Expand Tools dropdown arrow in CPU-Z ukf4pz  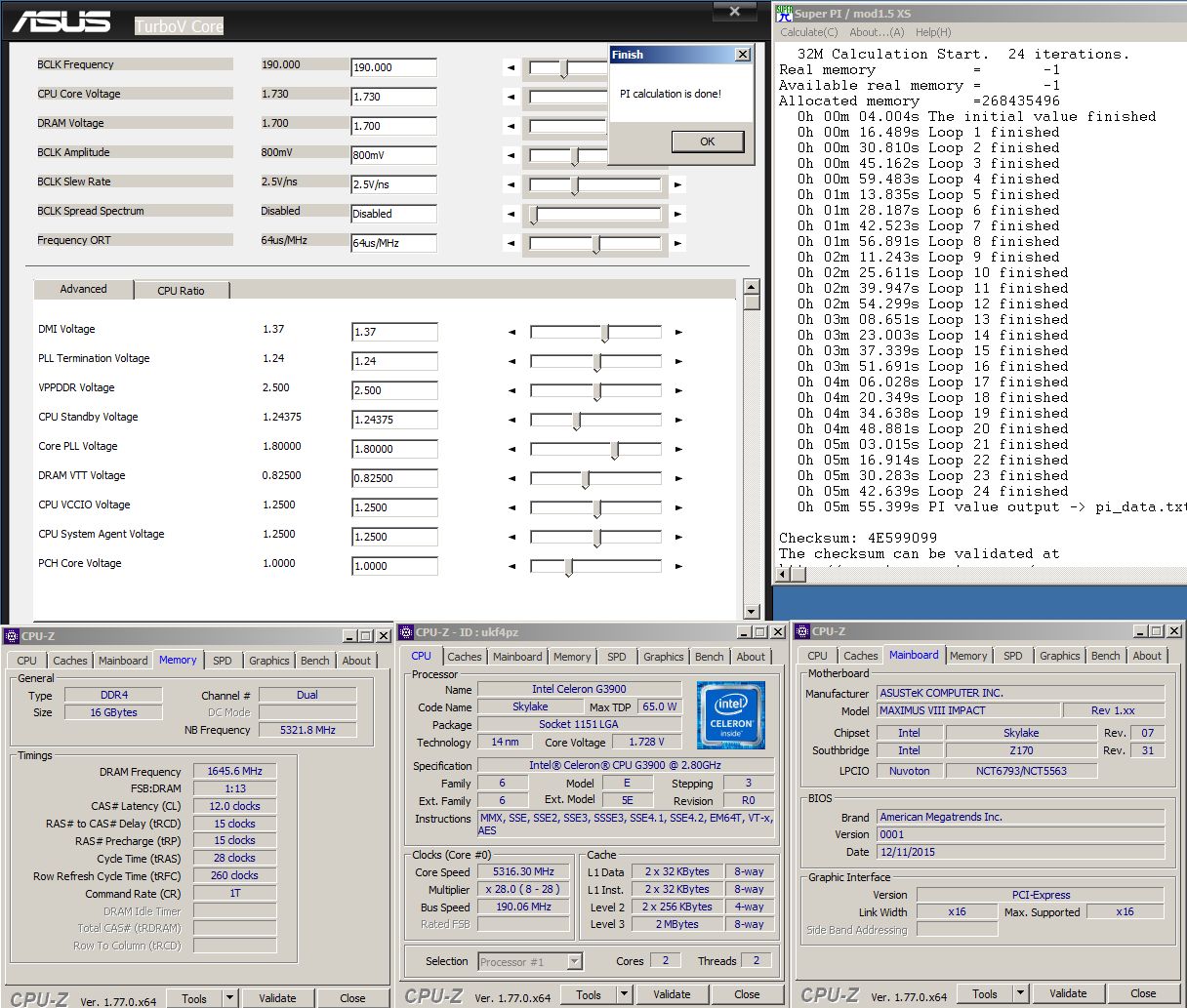625,994
